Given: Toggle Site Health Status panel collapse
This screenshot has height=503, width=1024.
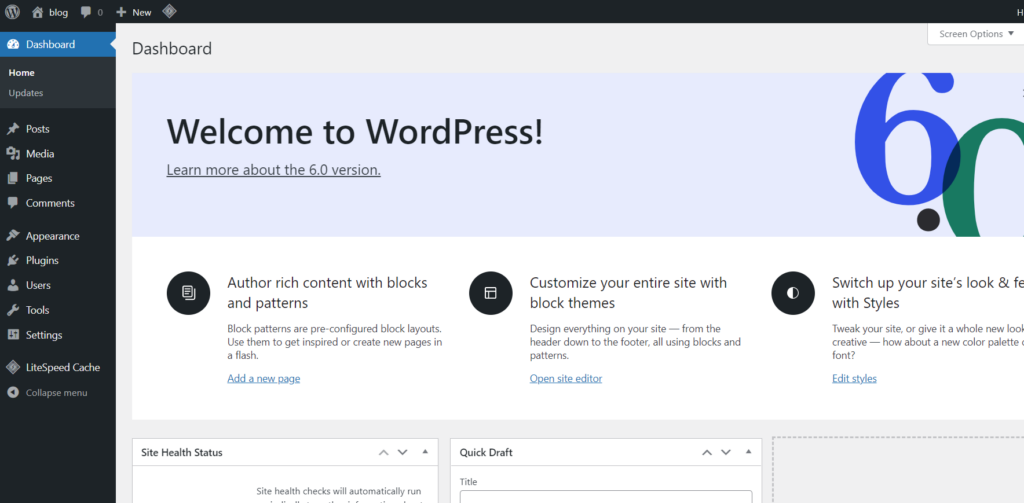Looking at the screenshot, I should pos(425,452).
